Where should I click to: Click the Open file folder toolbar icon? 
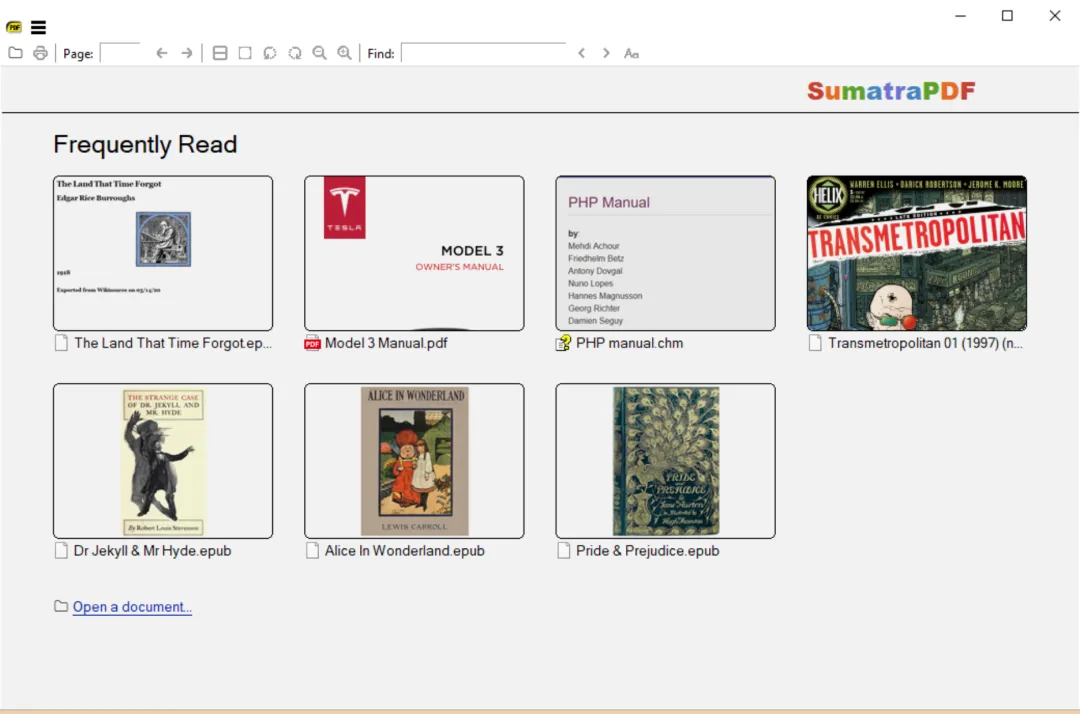[15, 53]
